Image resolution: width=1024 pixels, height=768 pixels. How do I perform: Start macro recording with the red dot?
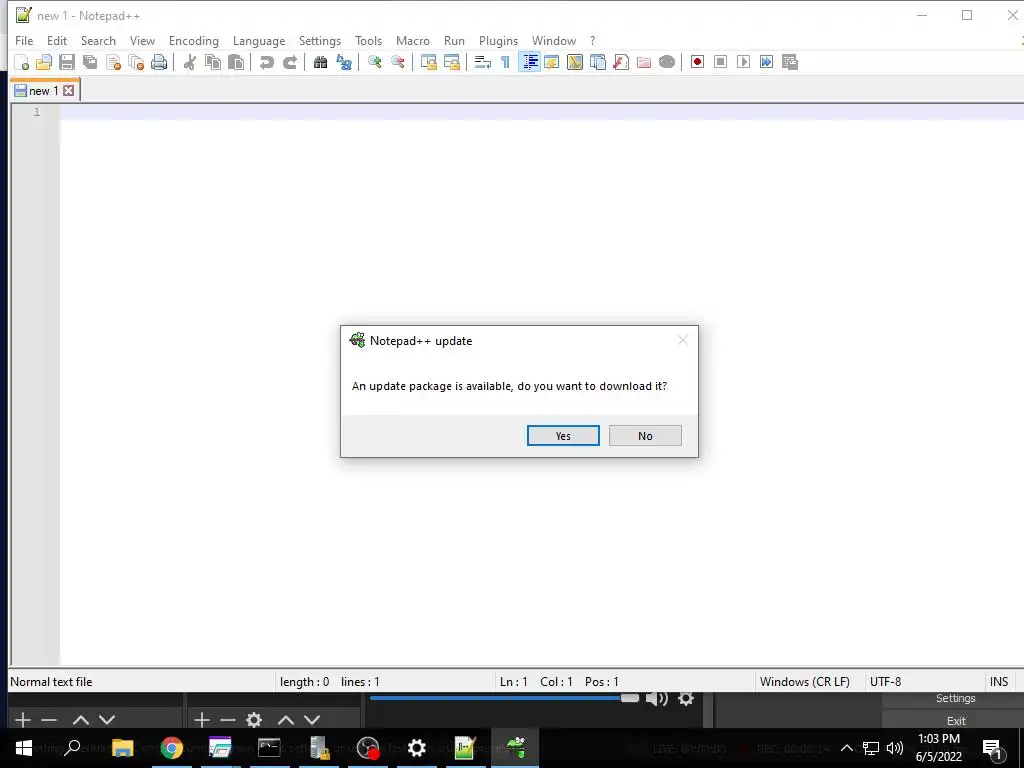click(x=697, y=62)
